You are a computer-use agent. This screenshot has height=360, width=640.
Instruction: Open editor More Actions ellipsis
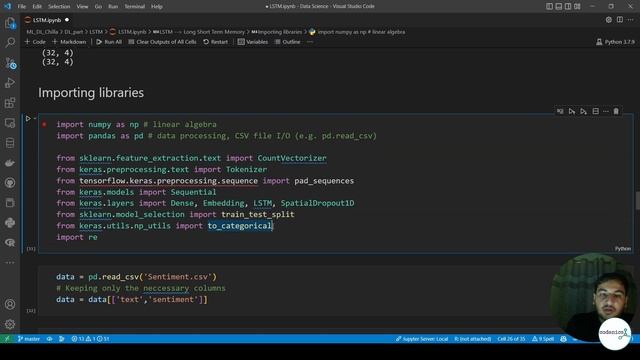[x=631, y=20]
